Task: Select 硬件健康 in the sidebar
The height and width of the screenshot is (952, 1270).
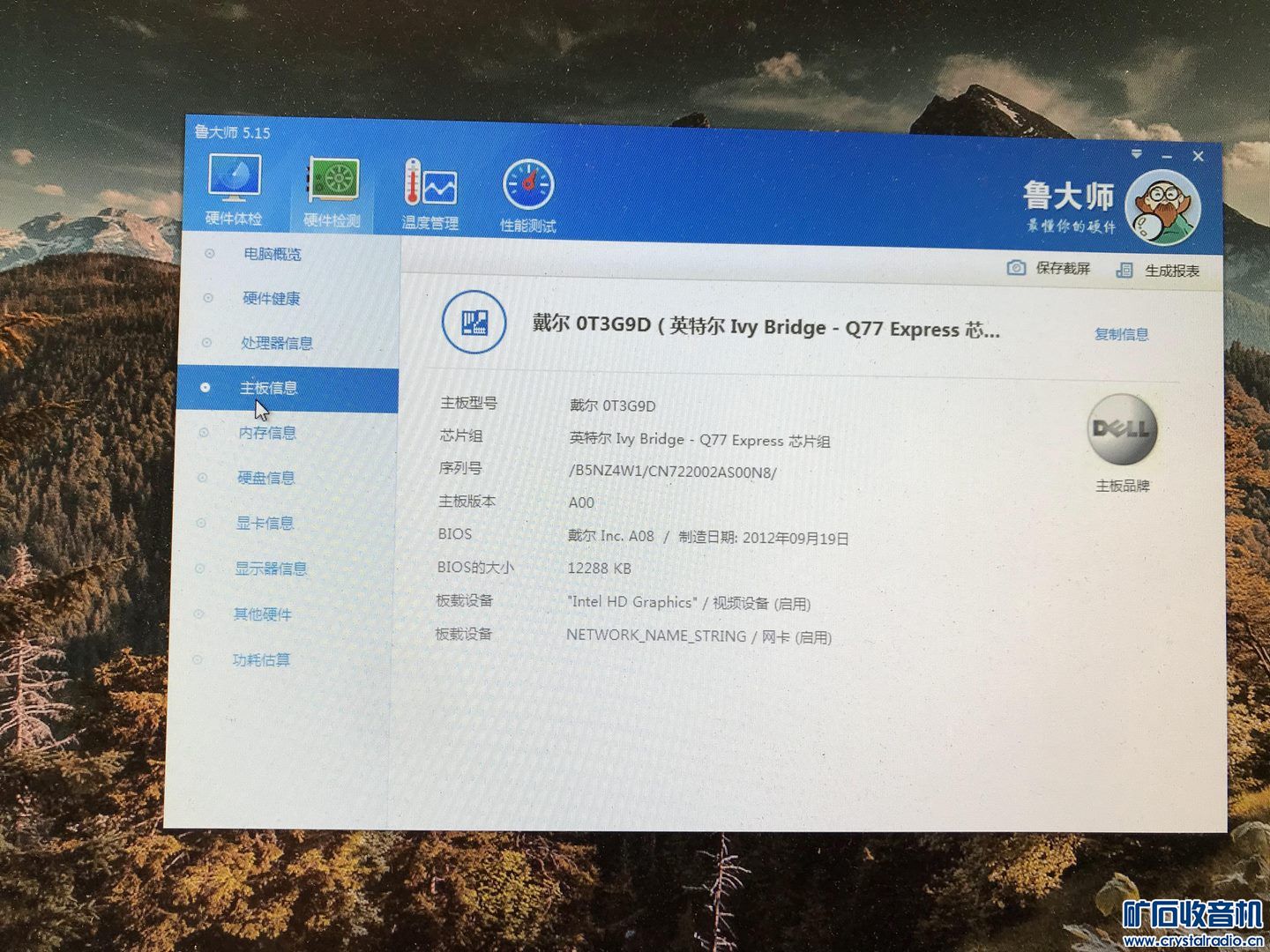Action: coord(272,298)
